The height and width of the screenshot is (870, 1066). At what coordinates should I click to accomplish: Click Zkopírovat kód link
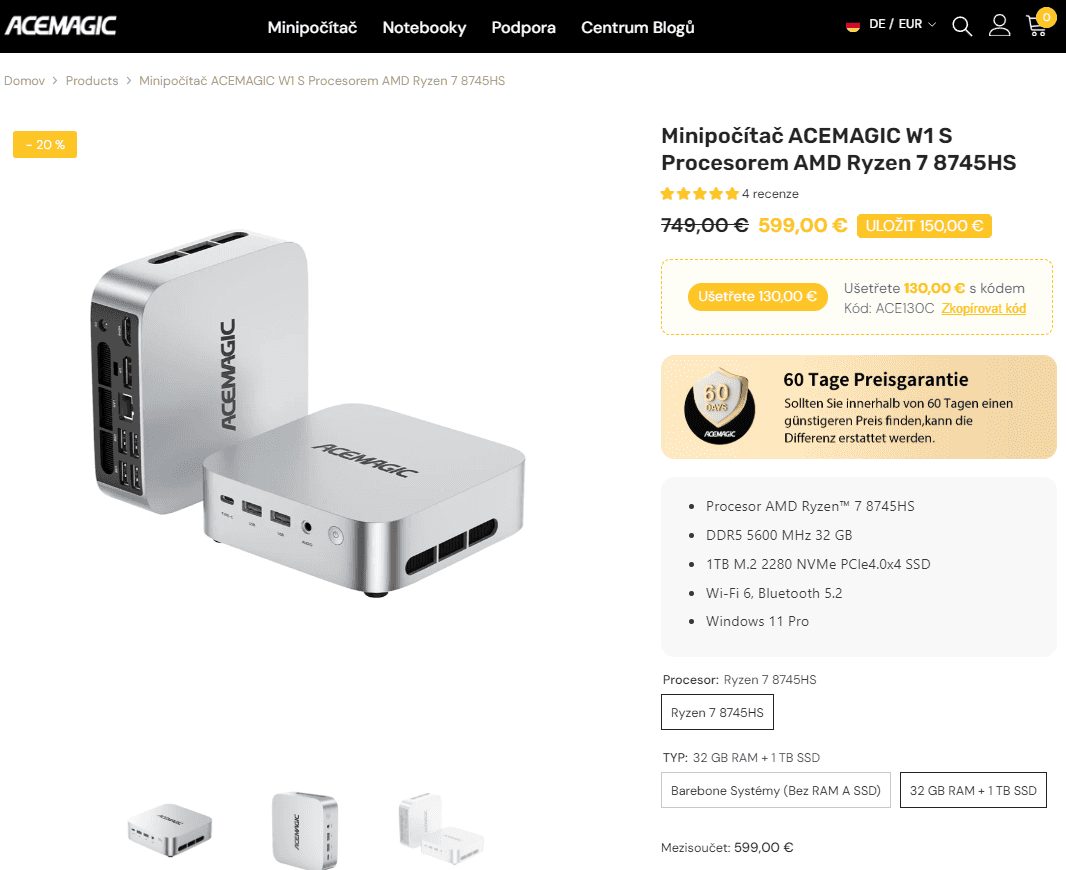click(983, 309)
